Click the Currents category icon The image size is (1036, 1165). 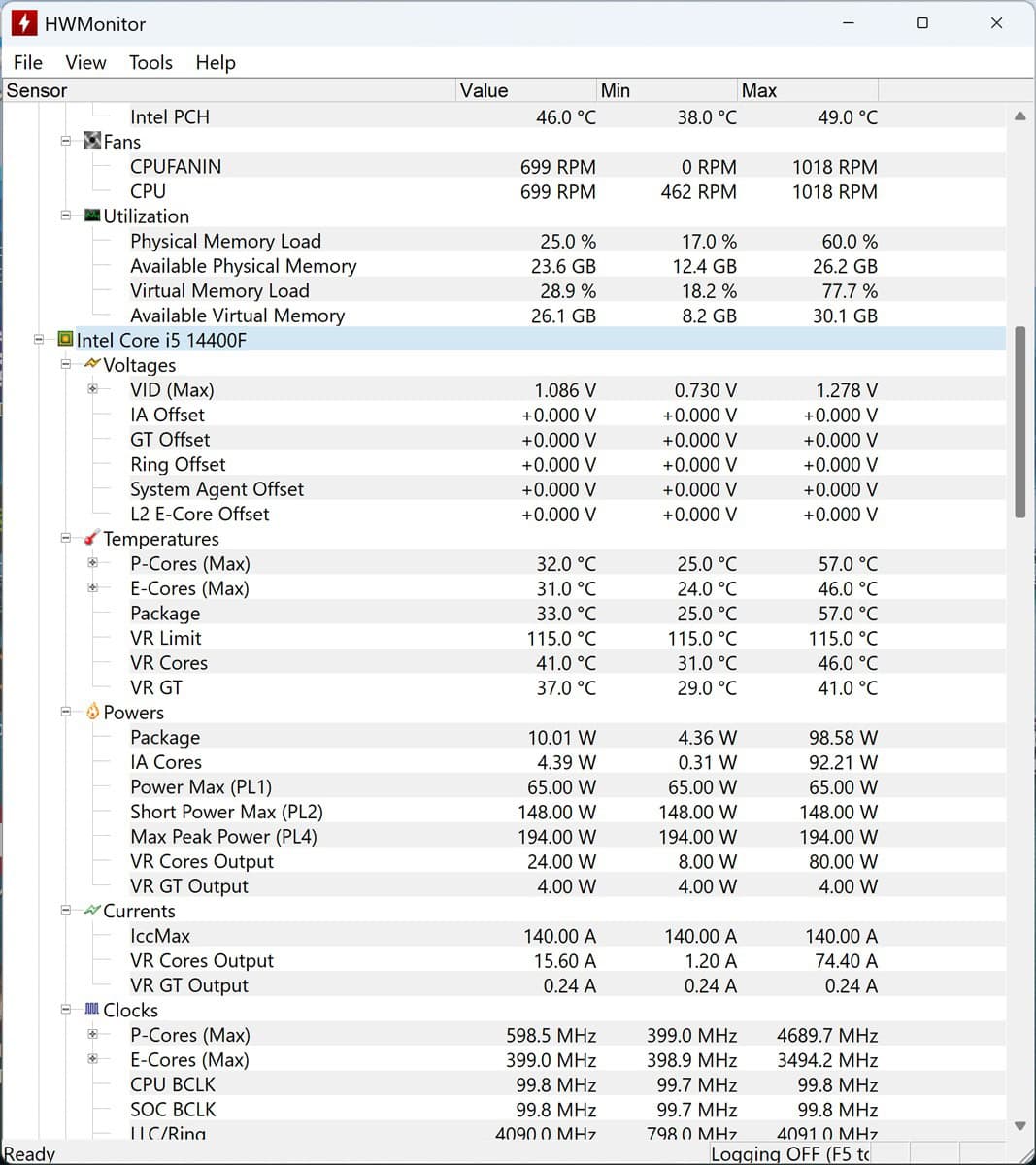click(x=92, y=911)
